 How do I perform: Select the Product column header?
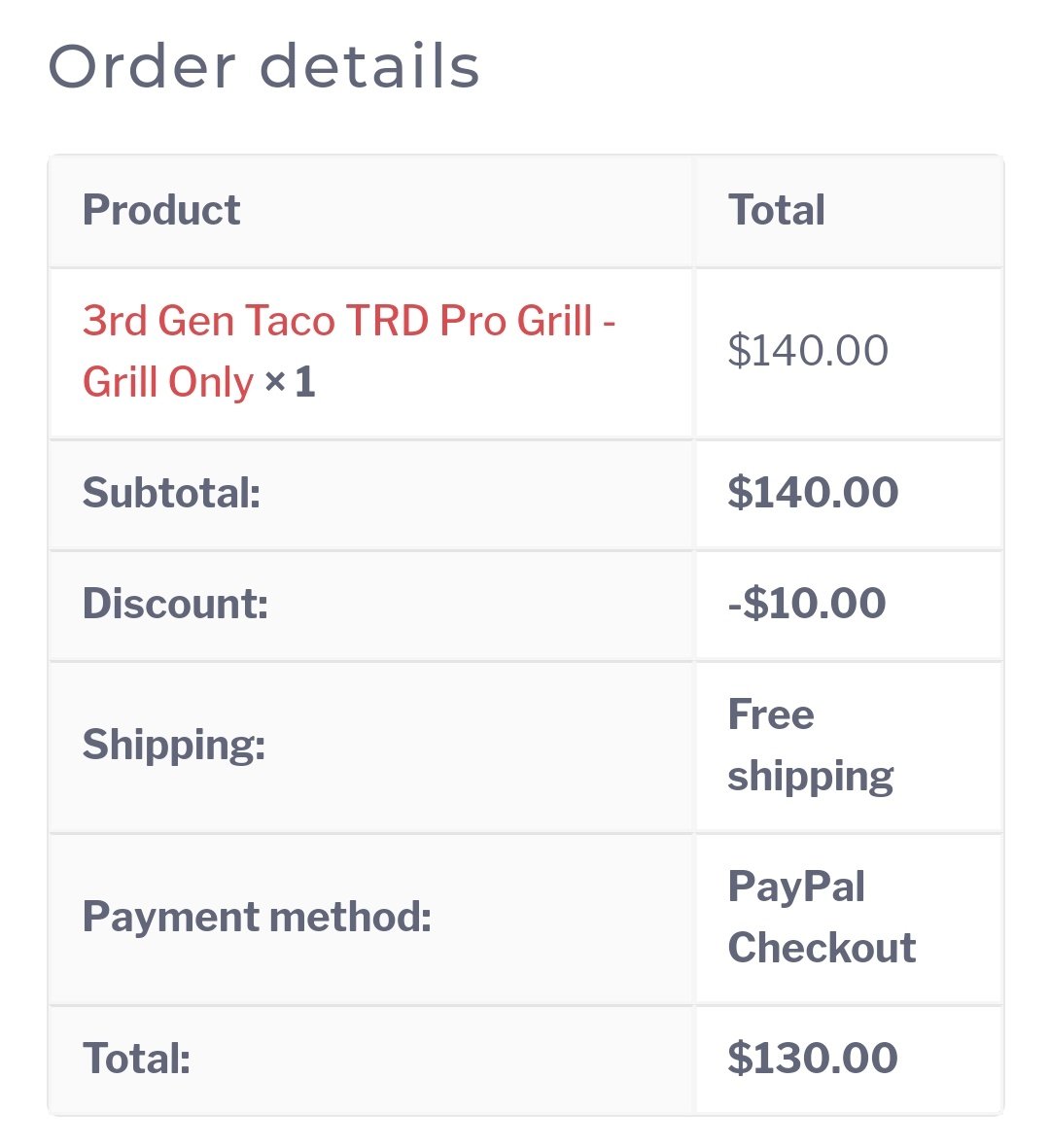click(x=161, y=210)
